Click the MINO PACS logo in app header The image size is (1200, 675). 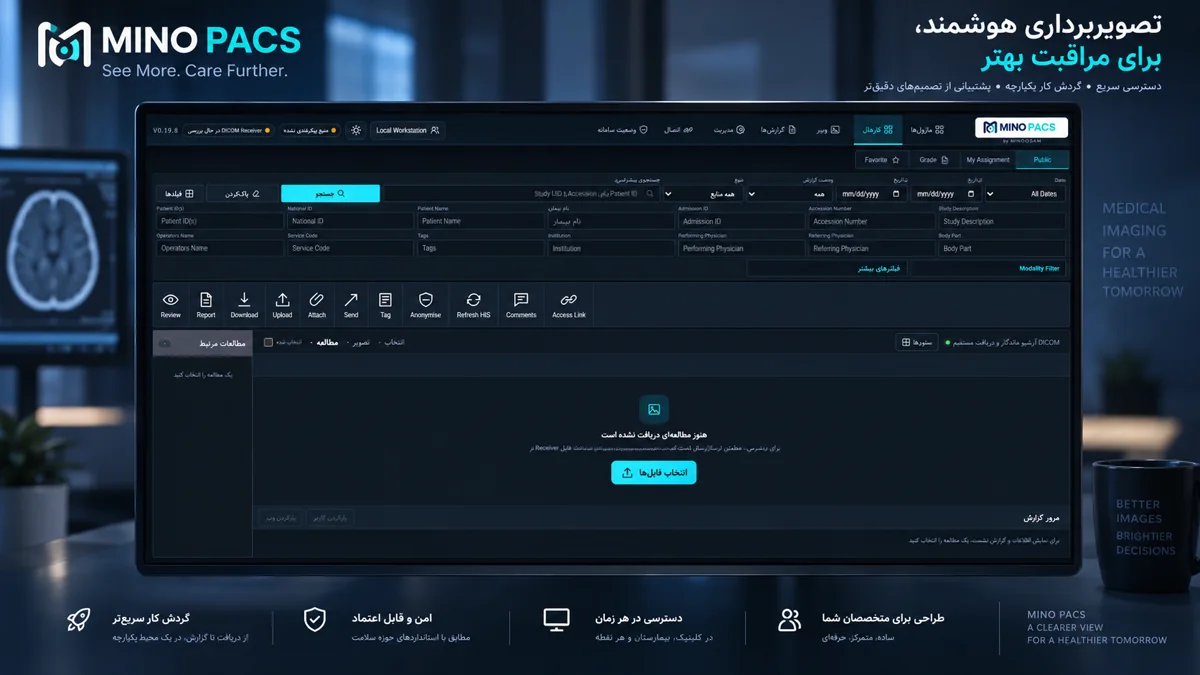1021,128
